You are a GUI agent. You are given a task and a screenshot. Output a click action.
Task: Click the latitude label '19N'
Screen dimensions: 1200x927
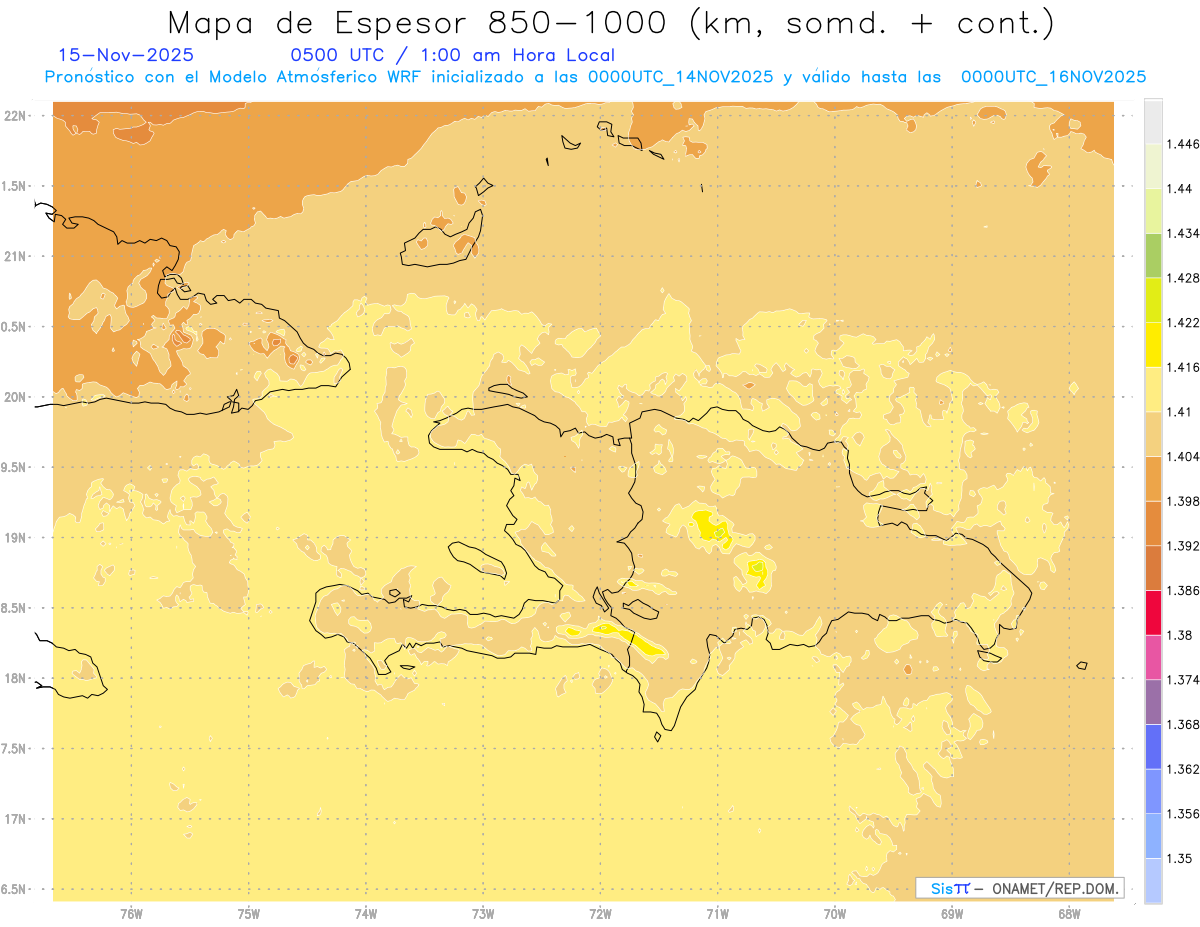pos(15,538)
